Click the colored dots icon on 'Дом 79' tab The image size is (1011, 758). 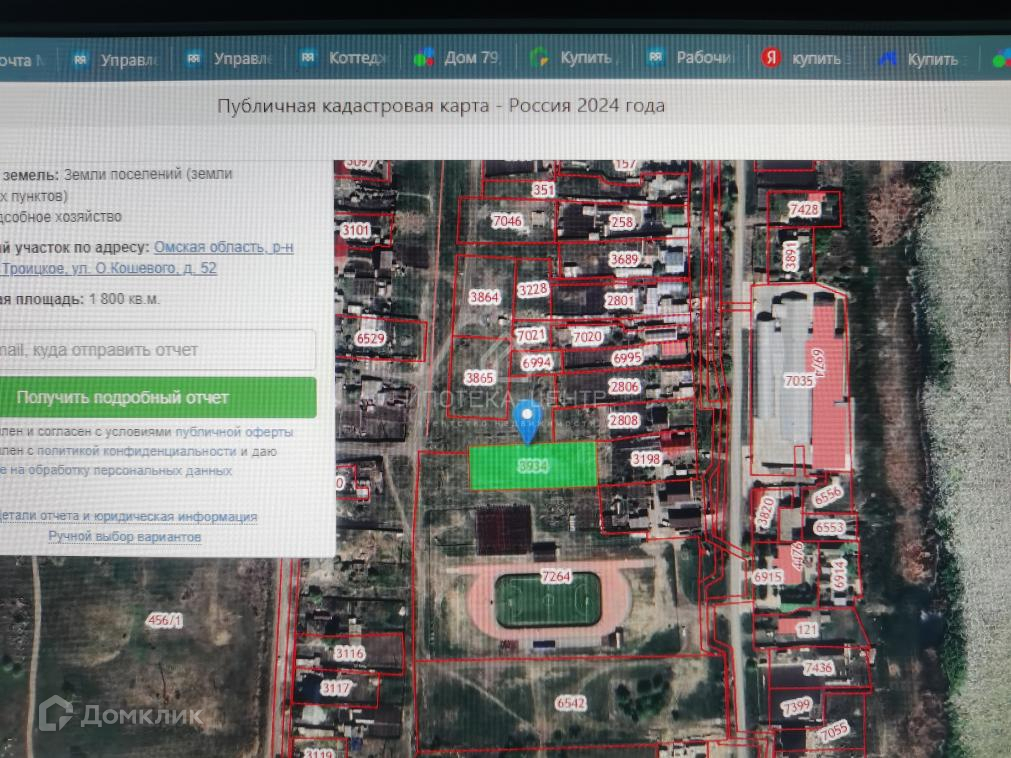(x=424, y=57)
